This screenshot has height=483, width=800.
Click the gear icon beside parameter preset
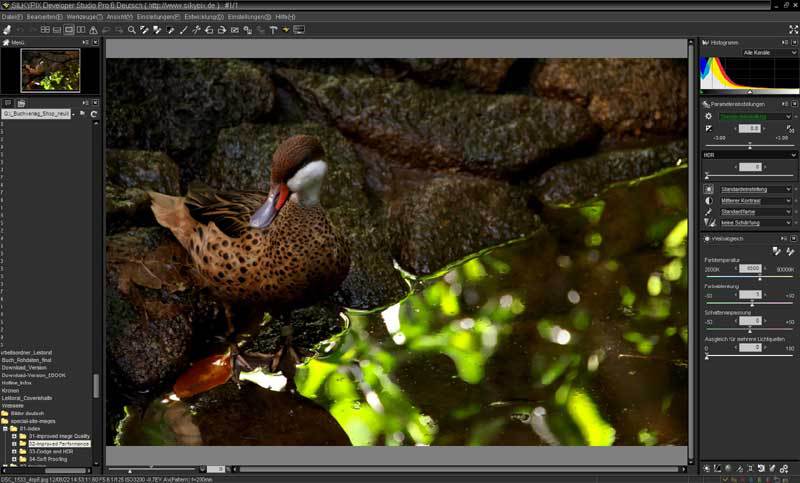click(x=708, y=116)
